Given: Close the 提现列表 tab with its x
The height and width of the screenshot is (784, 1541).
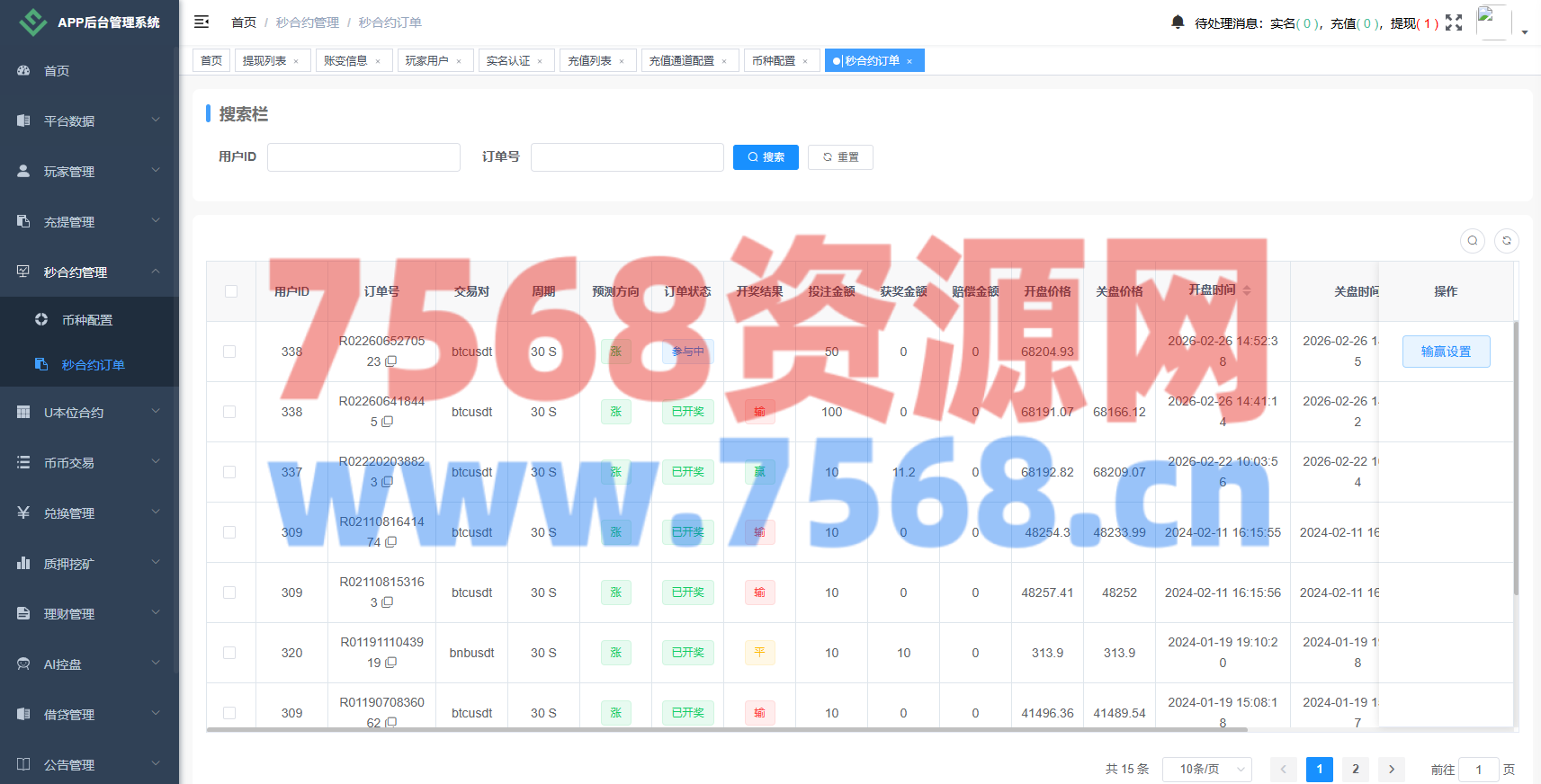Looking at the screenshot, I should click(296, 61).
